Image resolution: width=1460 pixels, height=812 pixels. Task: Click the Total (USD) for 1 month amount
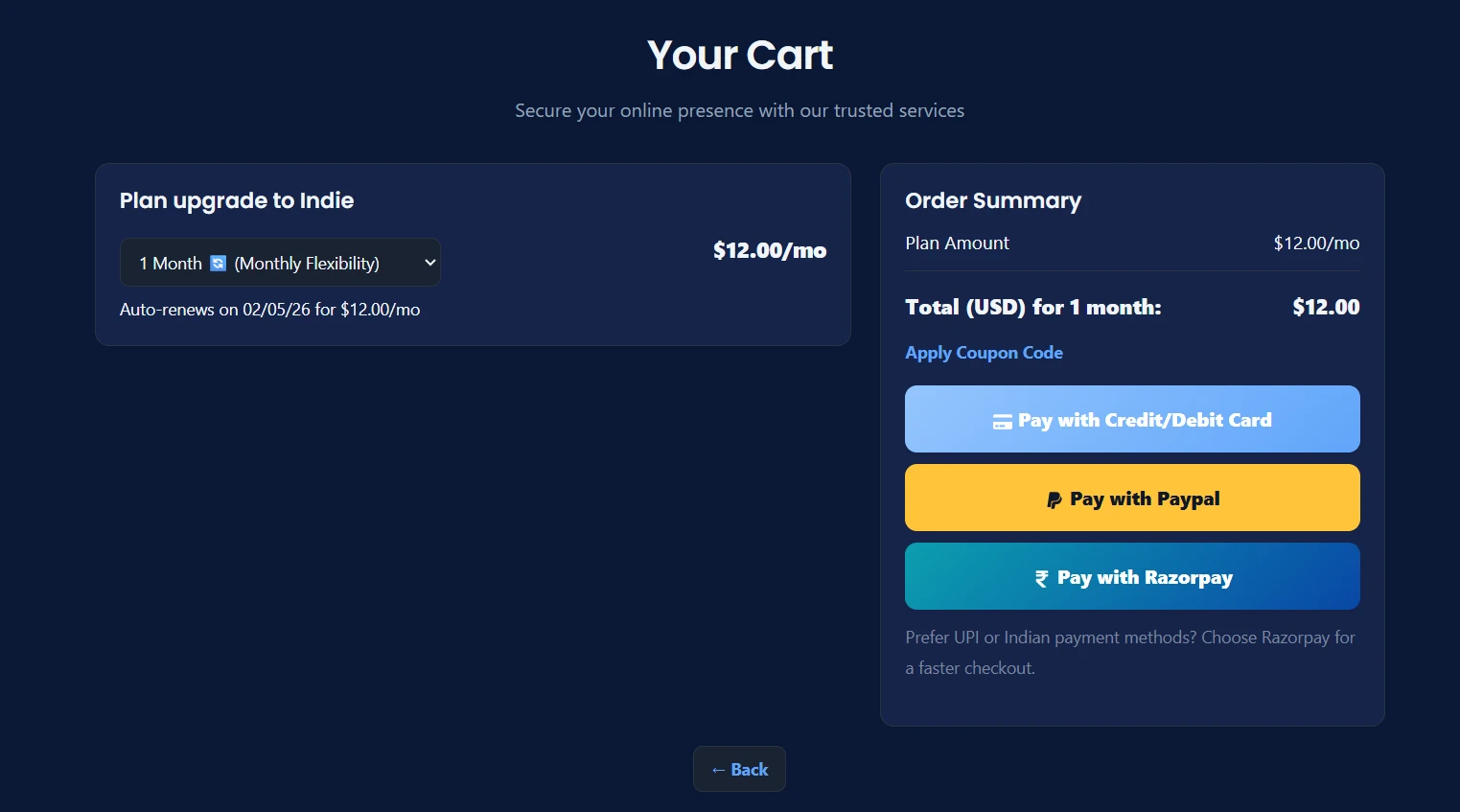coord(1326,307)
